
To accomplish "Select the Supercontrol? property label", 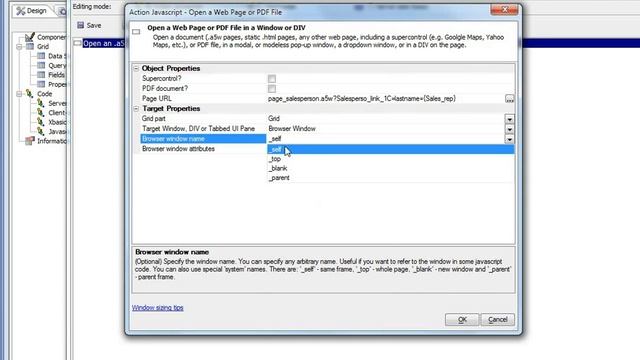I will point(162,78).
